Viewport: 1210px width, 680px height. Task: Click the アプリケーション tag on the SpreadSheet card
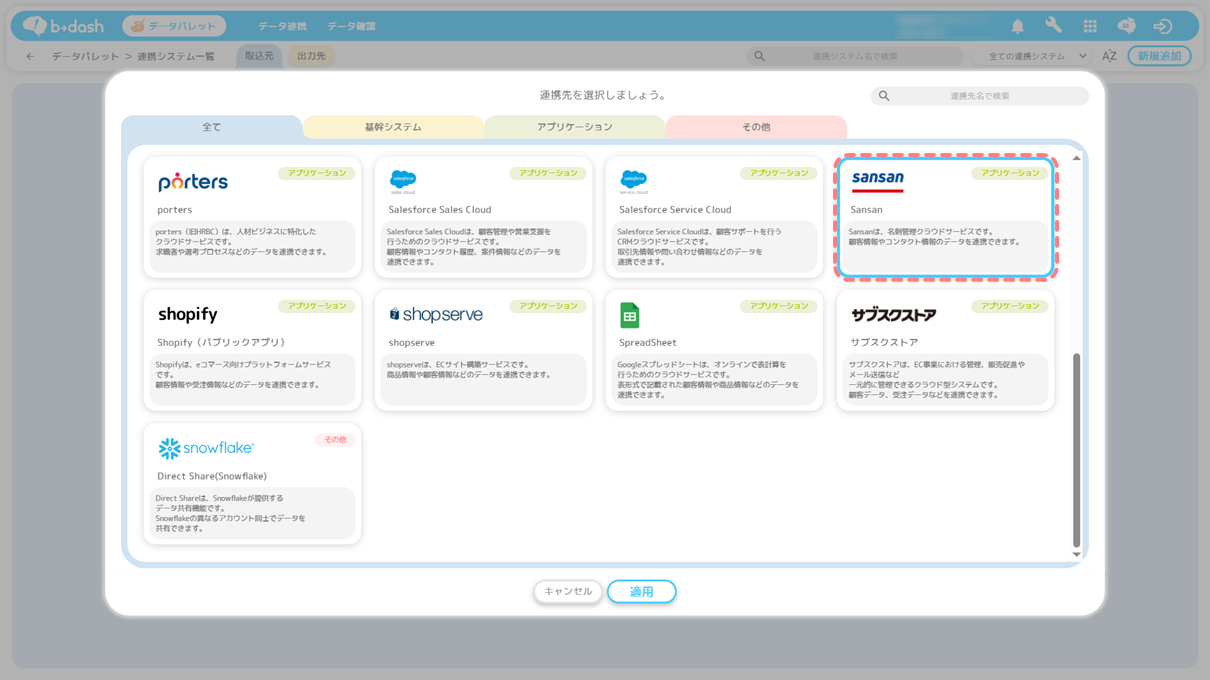pos(779,306)
